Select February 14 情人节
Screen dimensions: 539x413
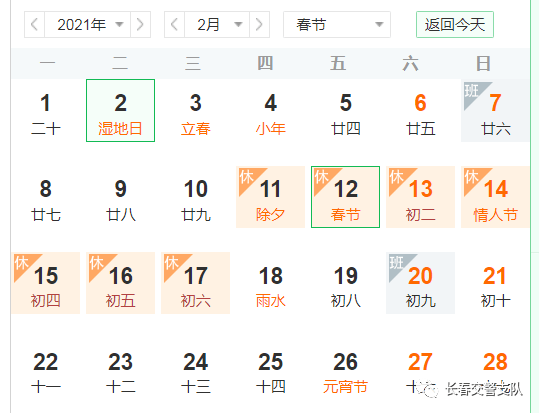click(495, 197)
